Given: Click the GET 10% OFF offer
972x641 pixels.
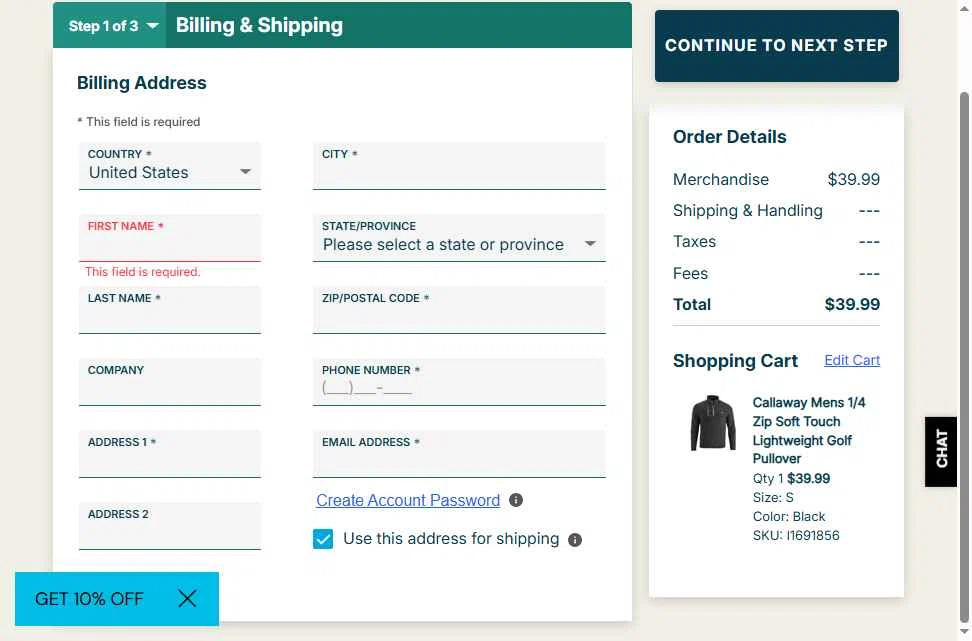Looking at the screenshot, I should tap(90, 599).
